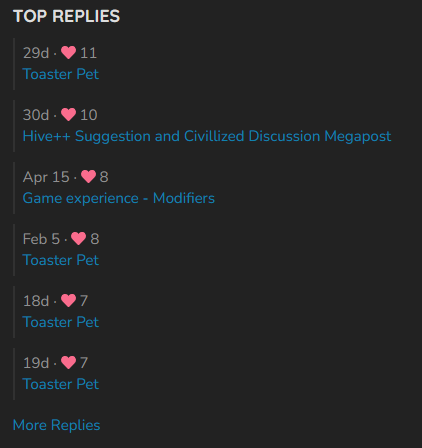Click the heart icon beside 11 likes
The image size is (422, 448).
tap(68, 53)
